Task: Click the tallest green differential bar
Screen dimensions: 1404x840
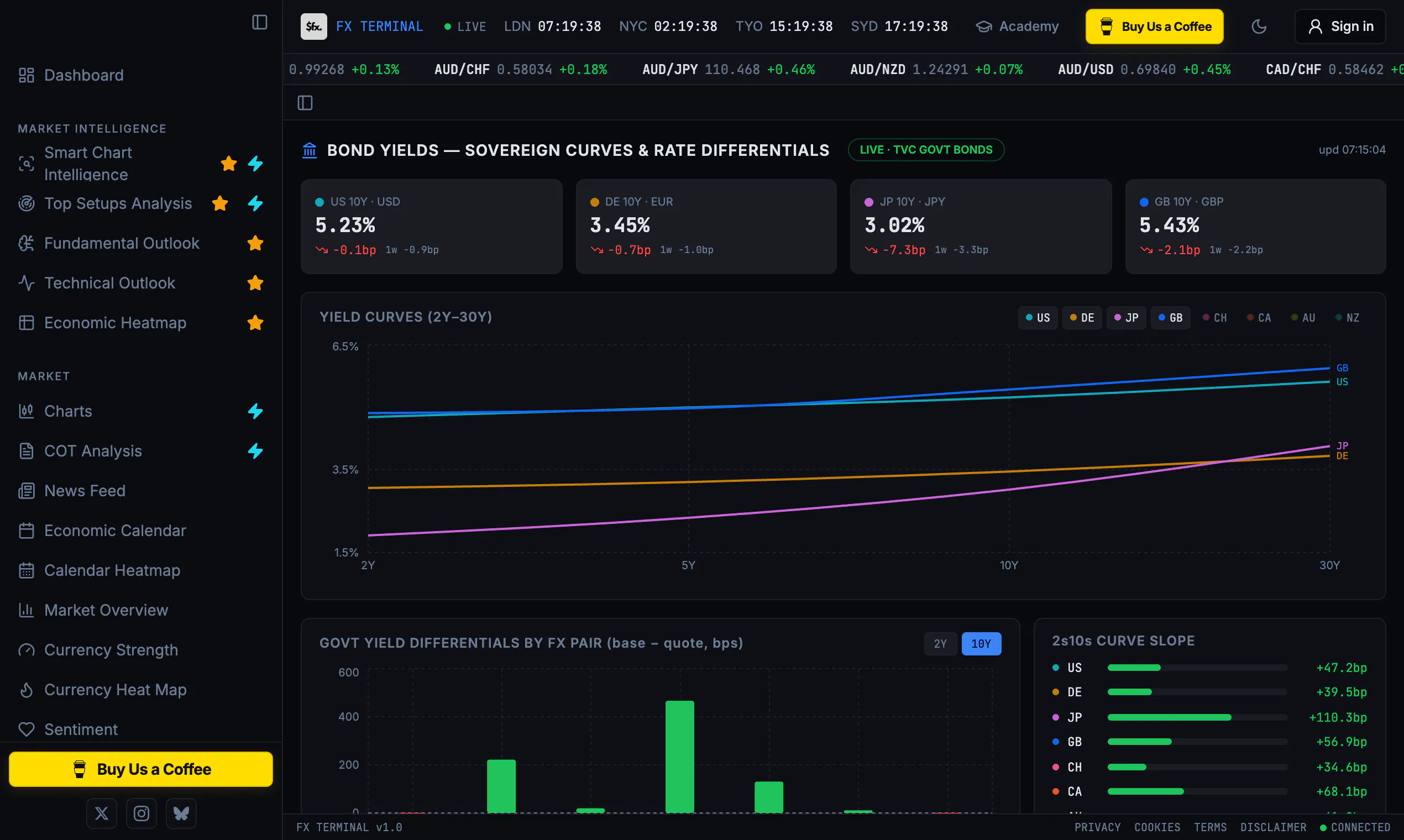Action: [x=679, y=757]
